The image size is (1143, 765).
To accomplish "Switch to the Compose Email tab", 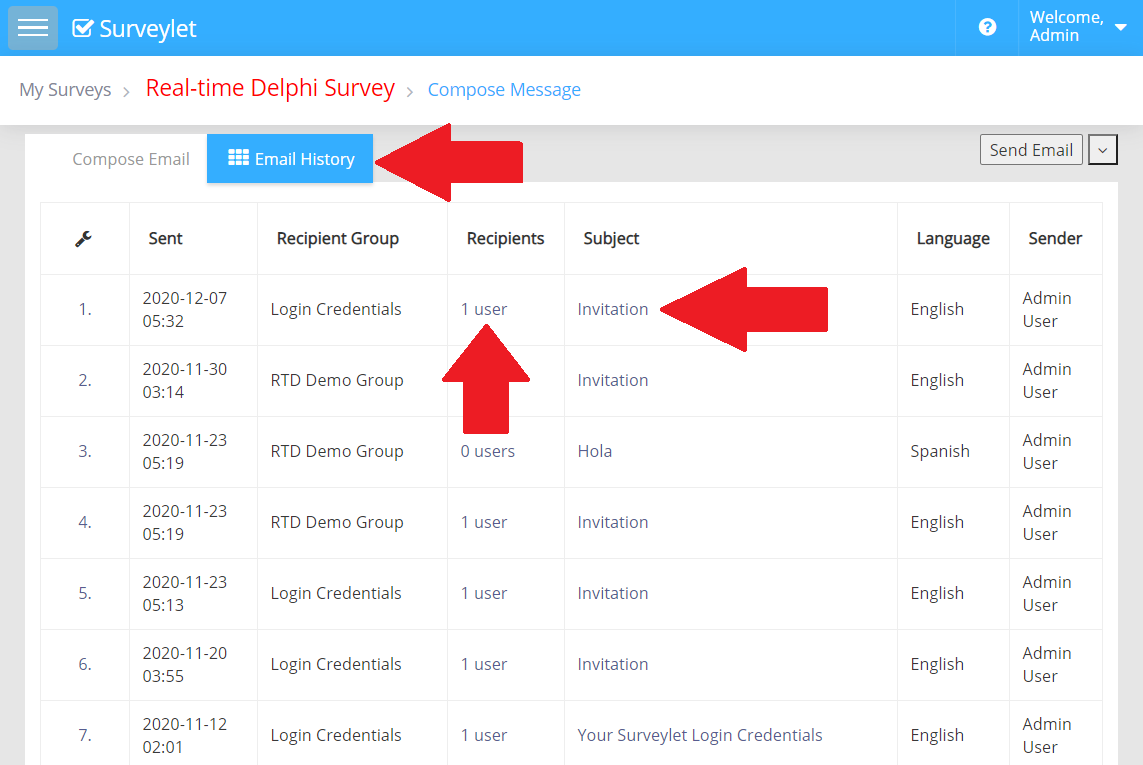I will click(x=131, y=159).
